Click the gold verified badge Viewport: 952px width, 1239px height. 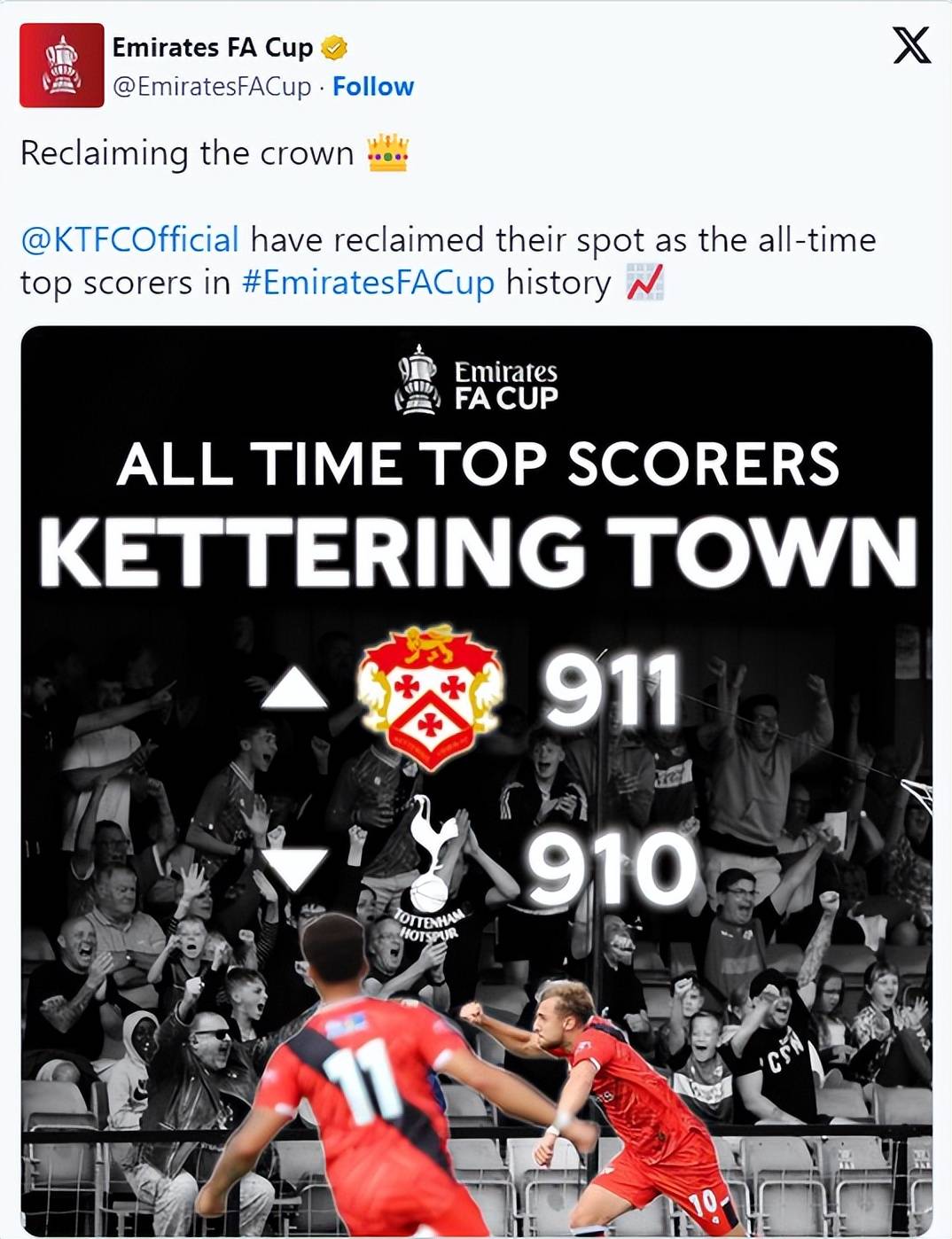[333, 48]
